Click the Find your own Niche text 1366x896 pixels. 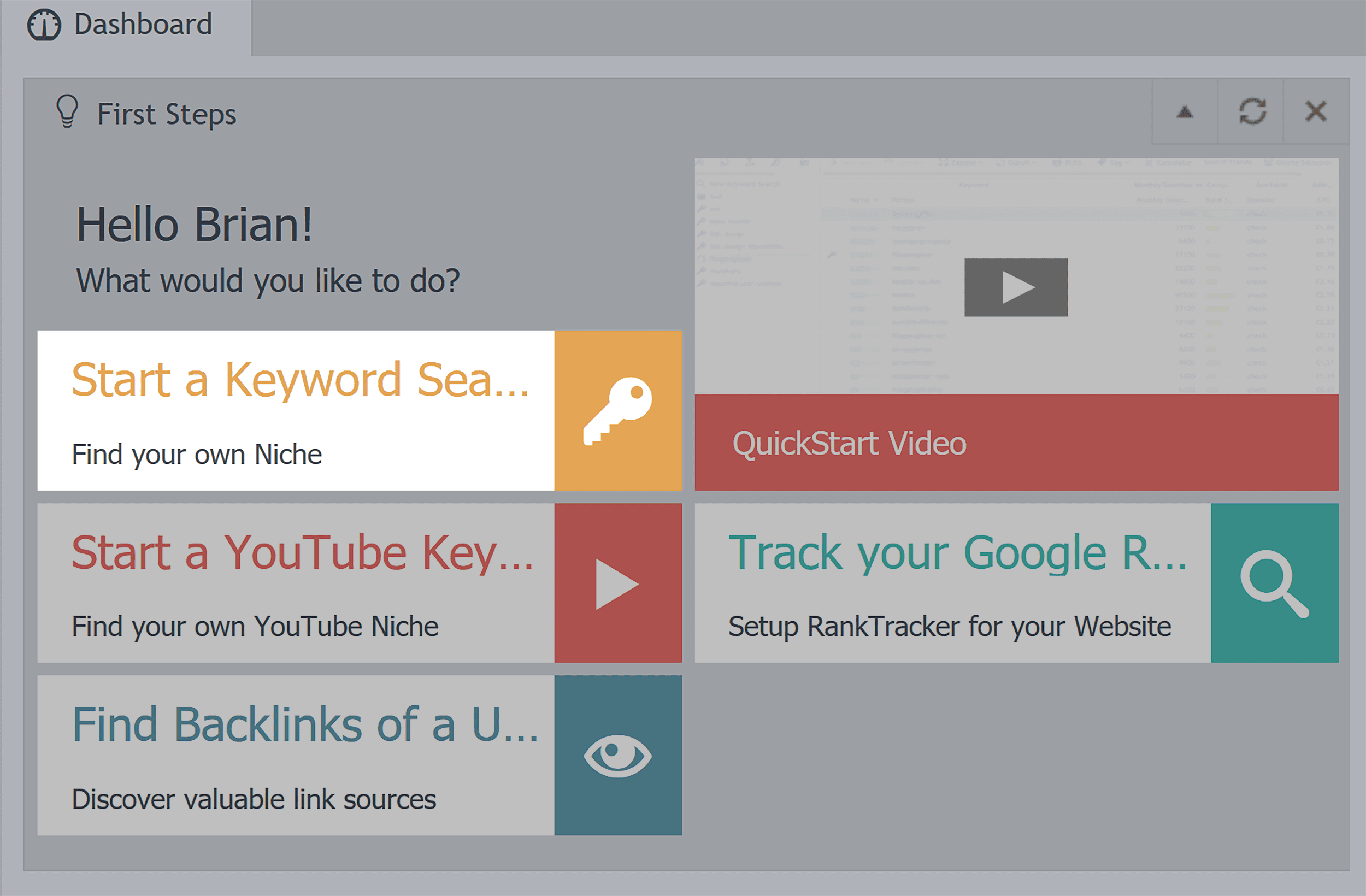tap(196, 455)
